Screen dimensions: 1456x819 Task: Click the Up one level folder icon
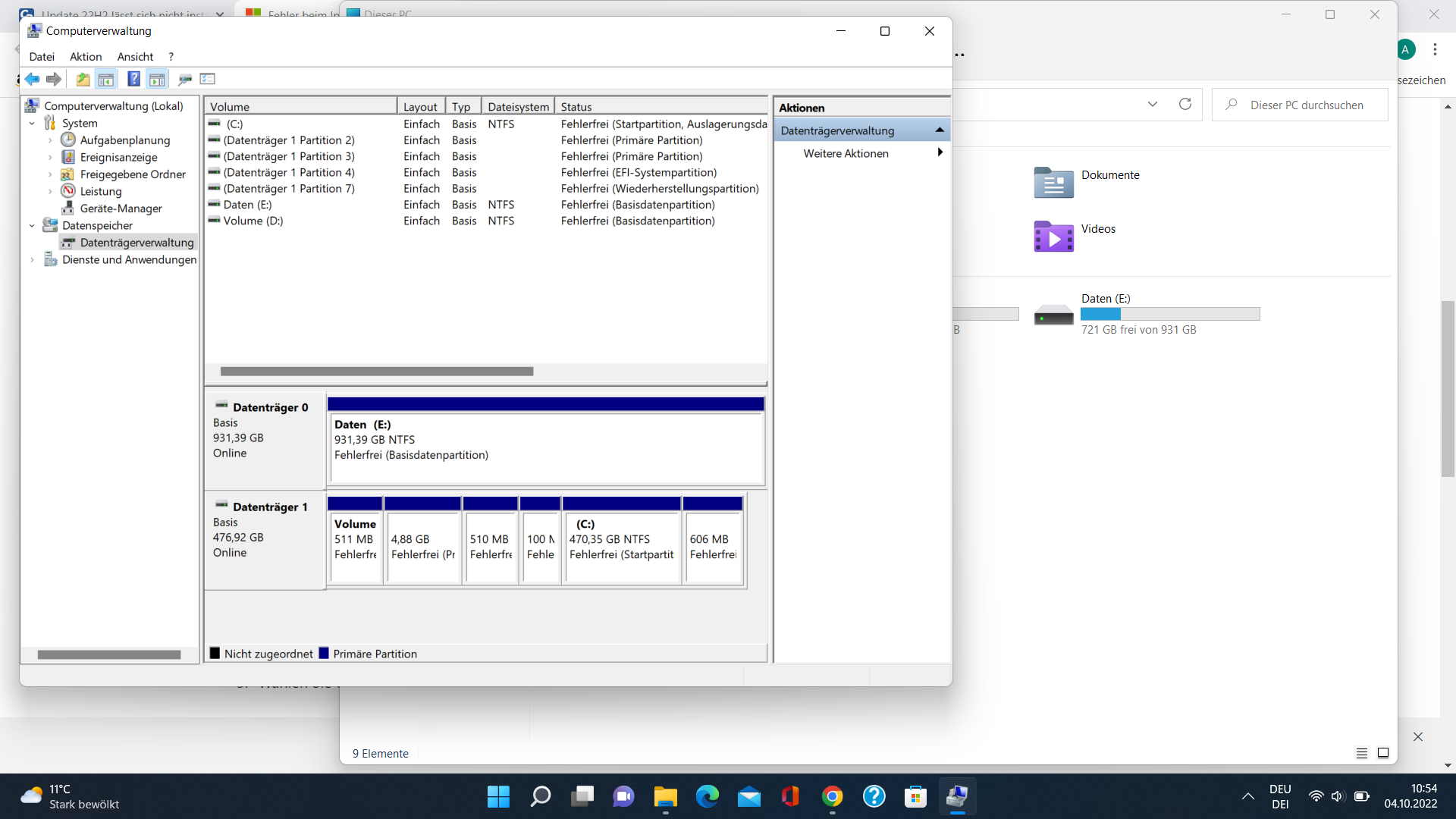83,79
